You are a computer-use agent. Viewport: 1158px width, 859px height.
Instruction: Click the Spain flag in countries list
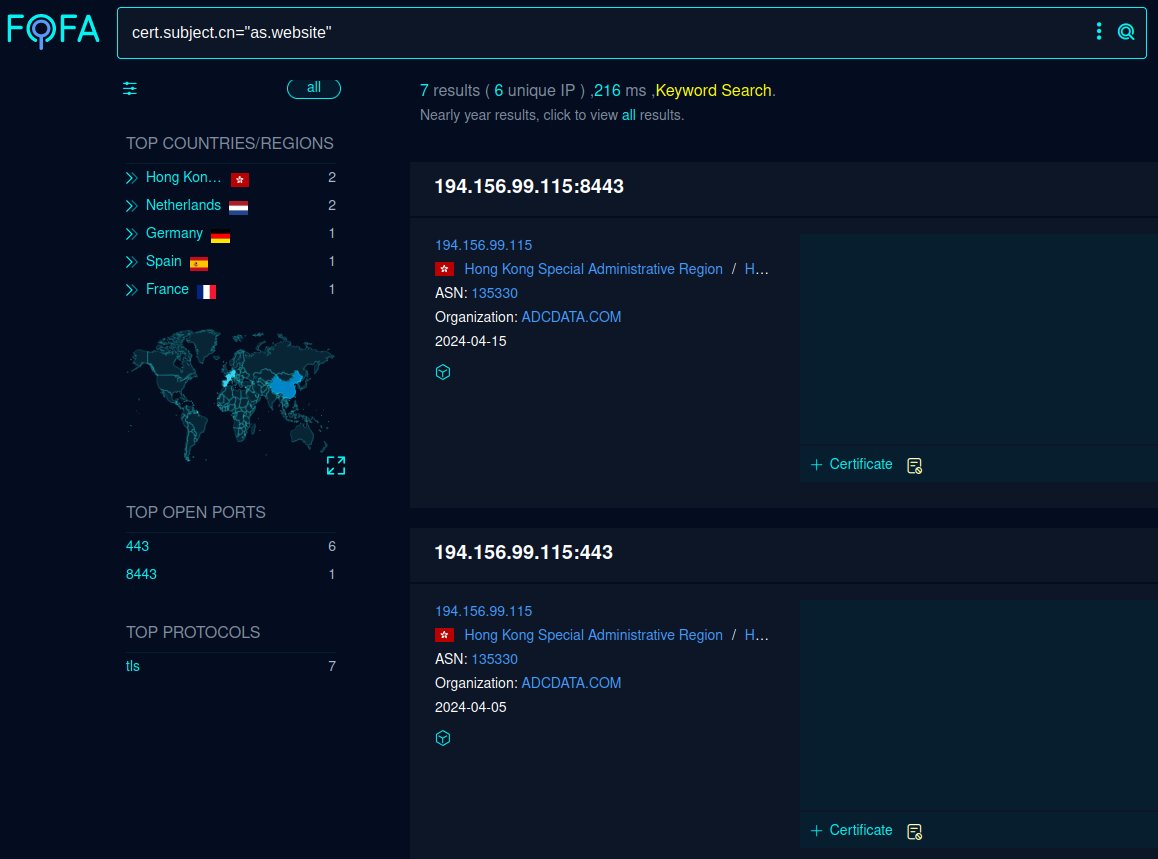pyautogui.click(x=199, y=264)
